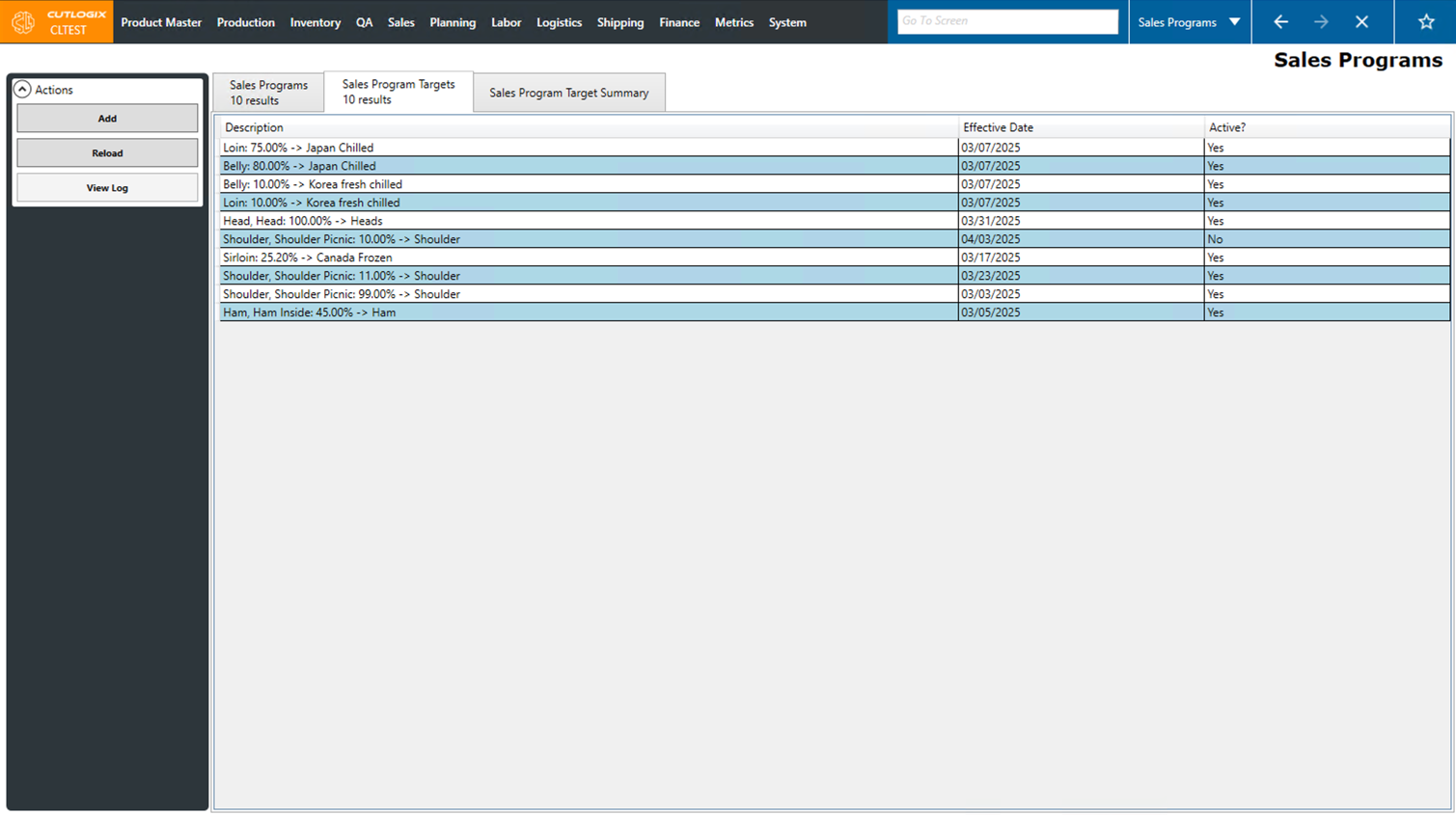The image size is (1456, 815).
Task: Click the Reload button
Action: pyautogui.click(x=106, y=152)
